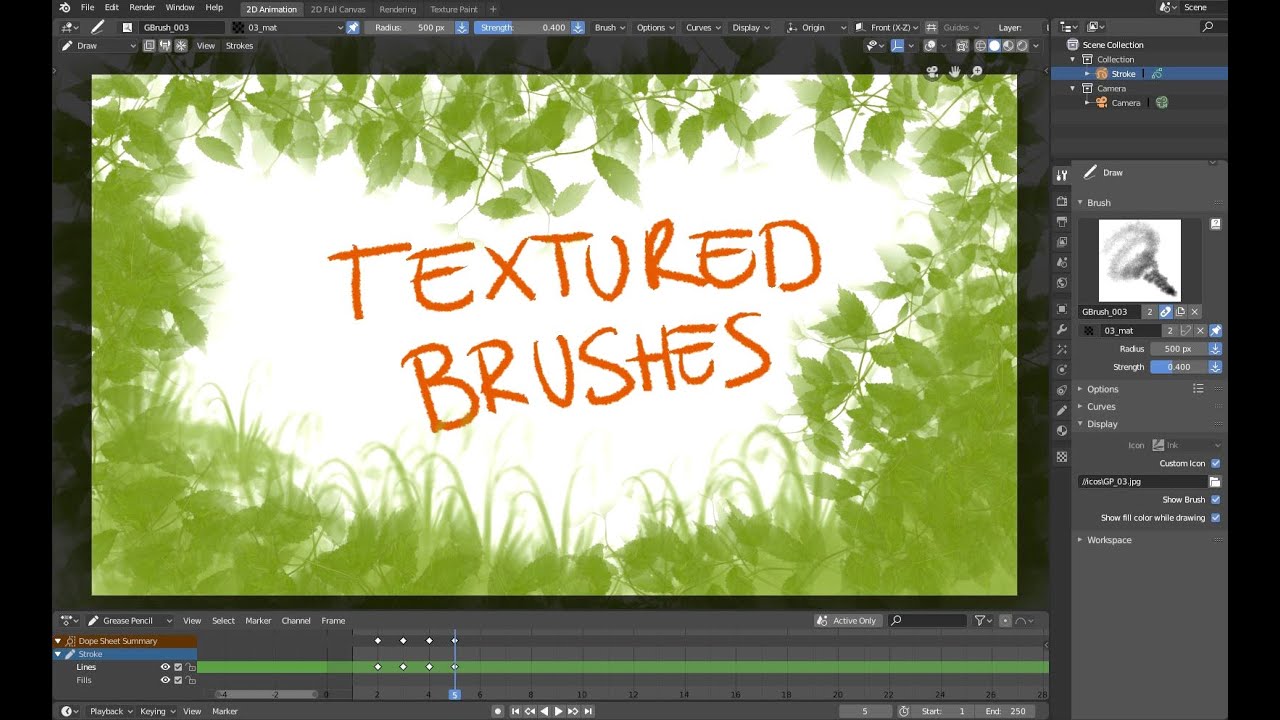
Task: Open the Active Tool properties tab
Action: pos(1062,176)
